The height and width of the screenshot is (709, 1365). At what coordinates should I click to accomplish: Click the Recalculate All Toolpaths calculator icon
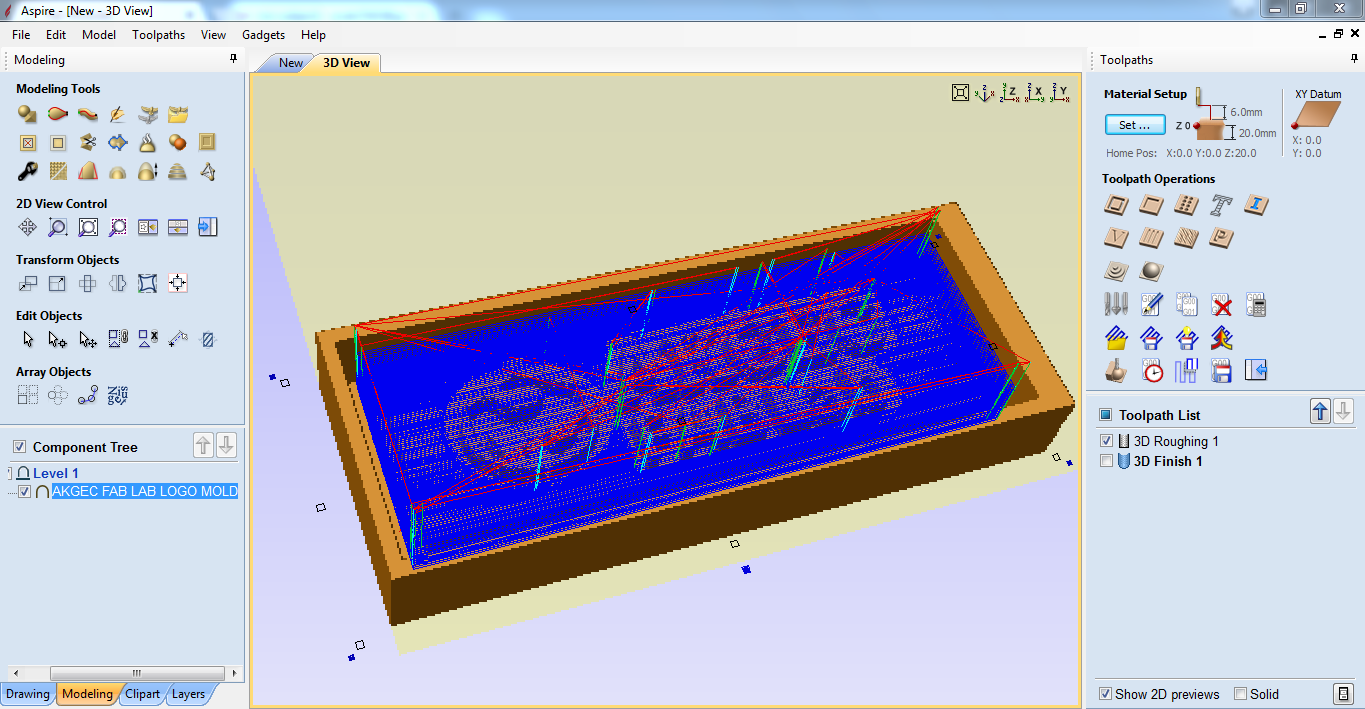pyautogui.click(x=1256, y=304)
